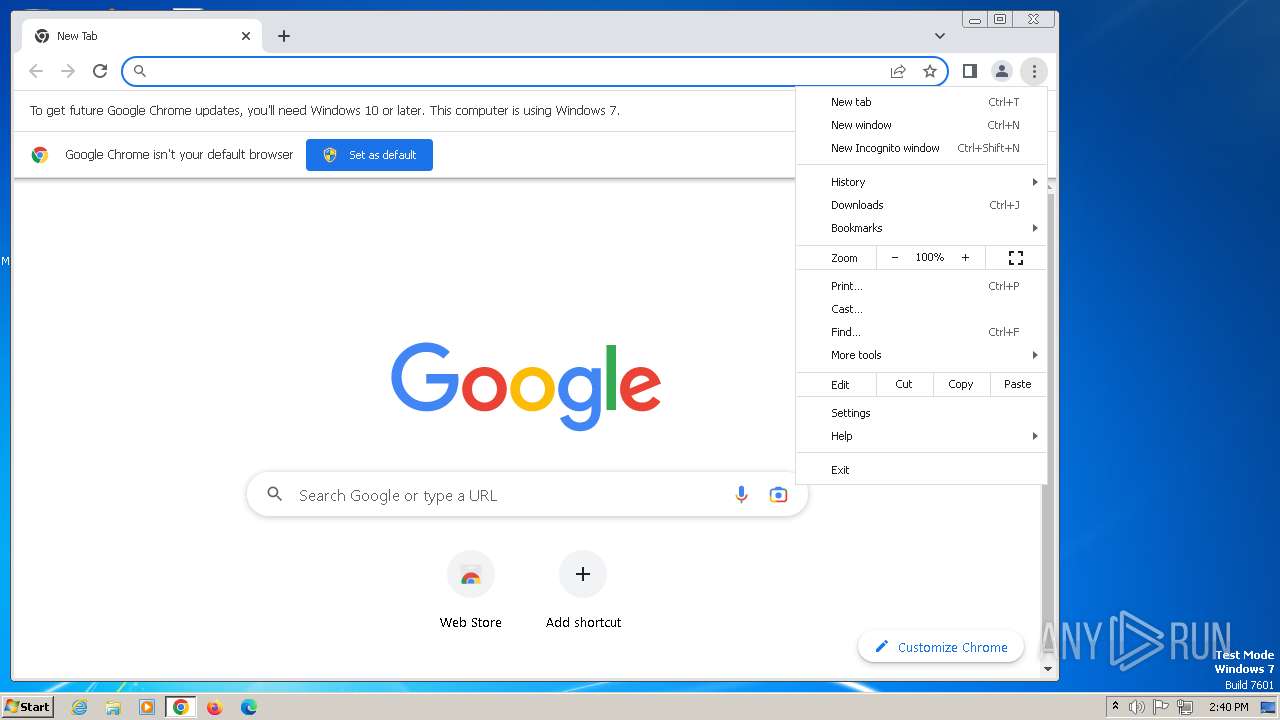Click the 2:40 PM taskbar clock
This screenshot has height=720, width=1280.
tap(1228, 707)
